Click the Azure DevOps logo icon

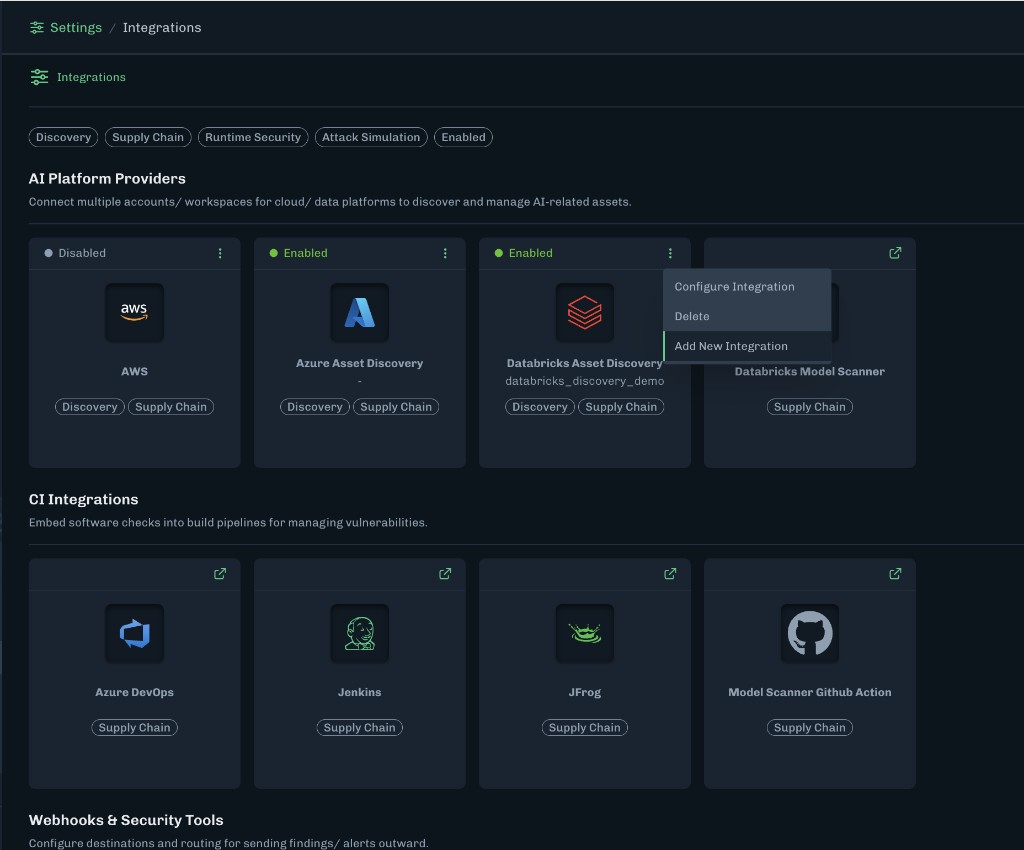pyautogui.click(x=135, y=633)
